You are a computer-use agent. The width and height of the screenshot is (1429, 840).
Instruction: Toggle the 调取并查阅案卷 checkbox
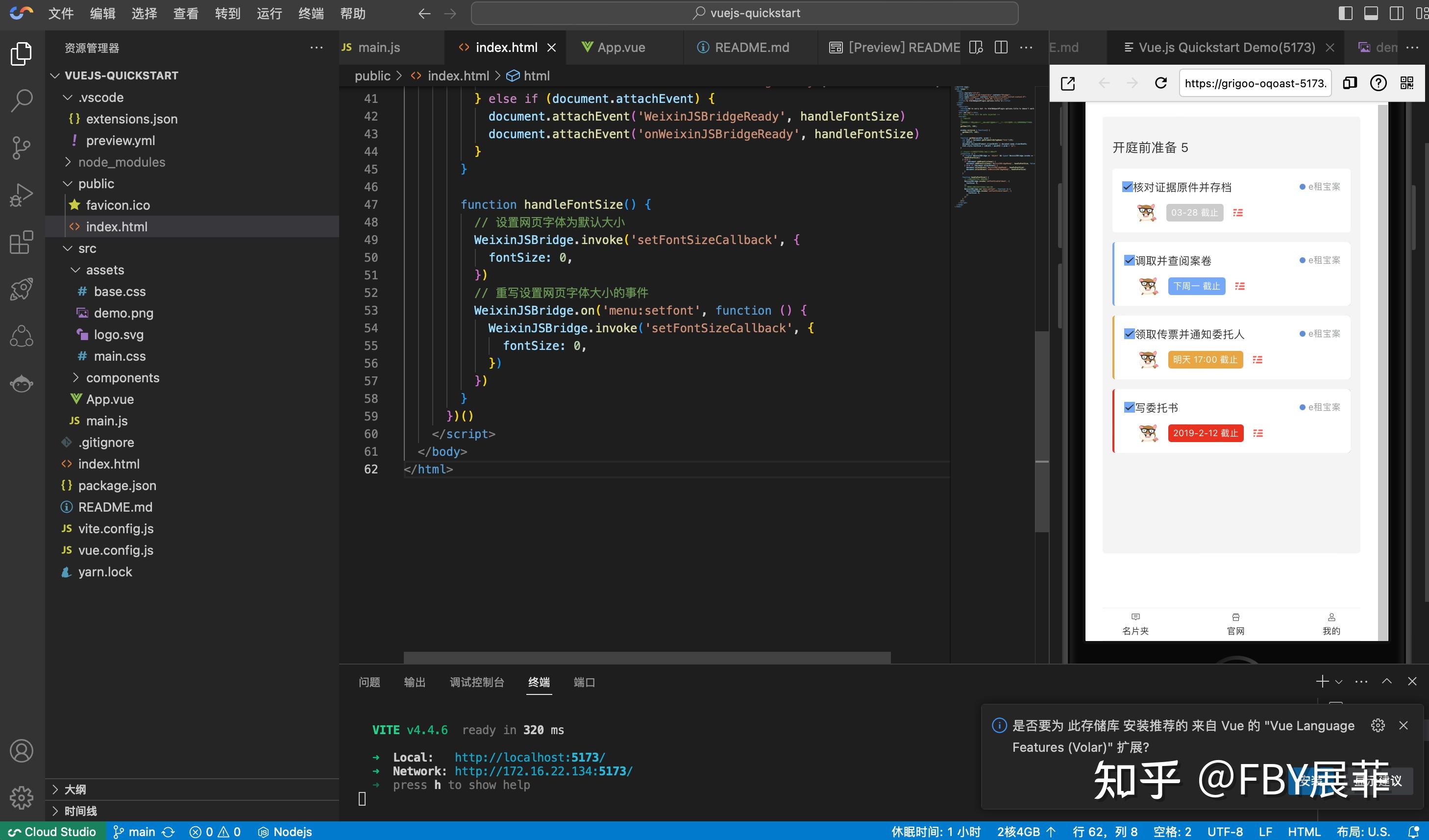tap(1129, 260)
